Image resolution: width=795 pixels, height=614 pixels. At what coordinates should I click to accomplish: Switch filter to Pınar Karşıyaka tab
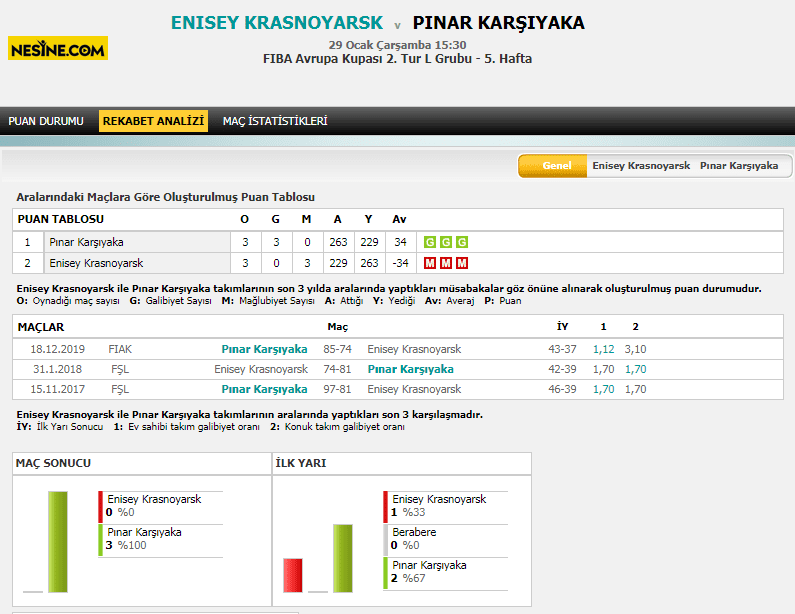[x=739, y=166]
